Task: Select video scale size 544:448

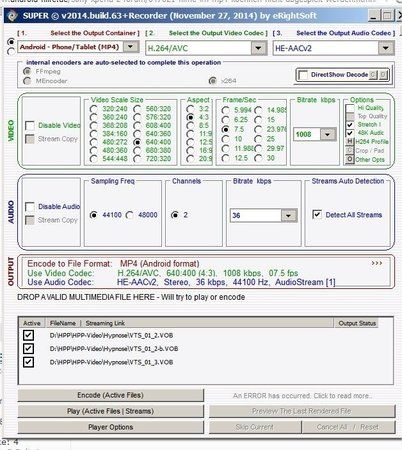Action: point(94,159)
